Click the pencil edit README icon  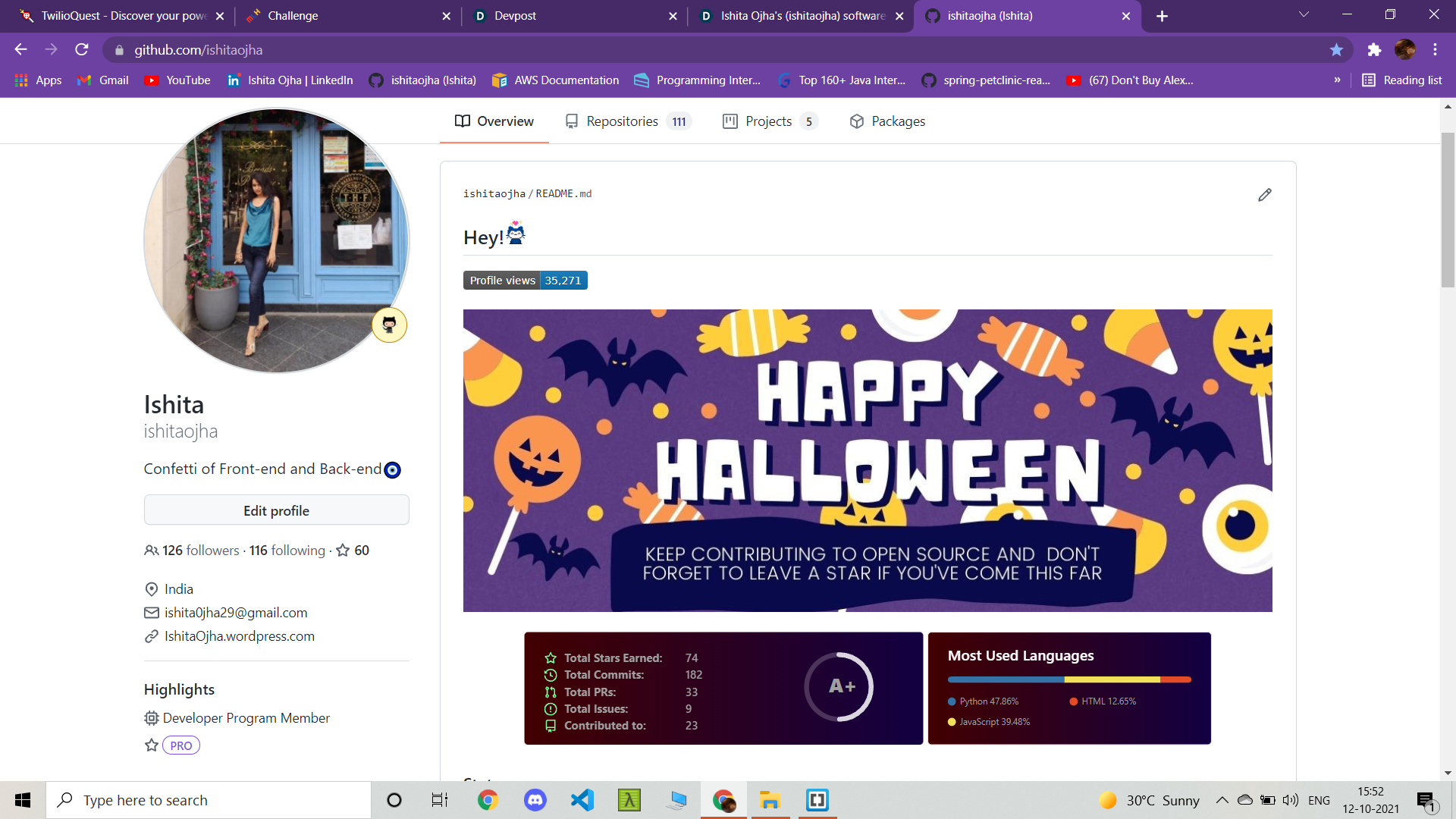pyautogui.click(x=1264, y=195)
